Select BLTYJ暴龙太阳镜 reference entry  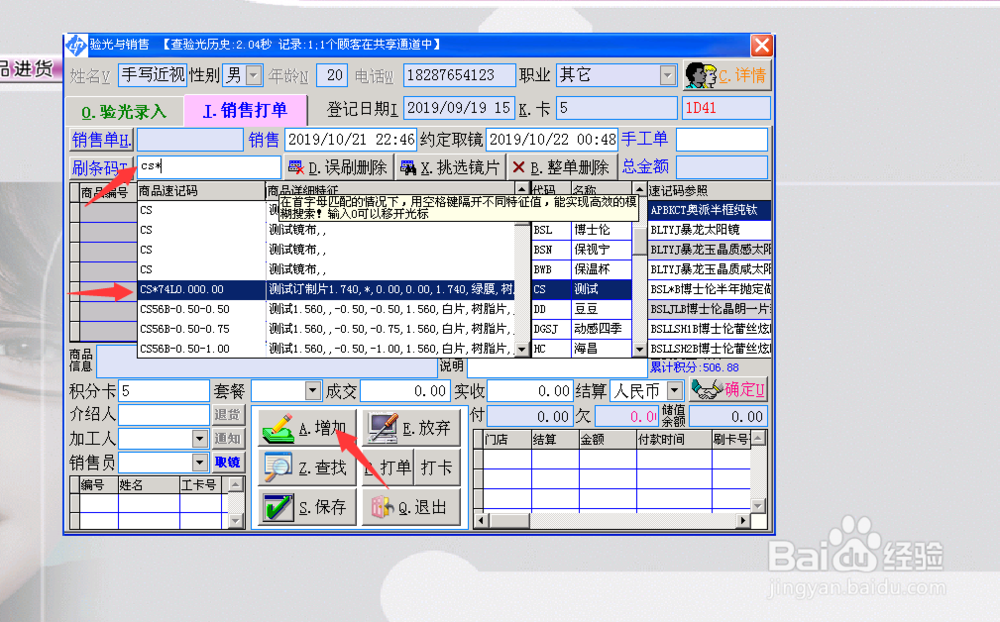[709, 230]
